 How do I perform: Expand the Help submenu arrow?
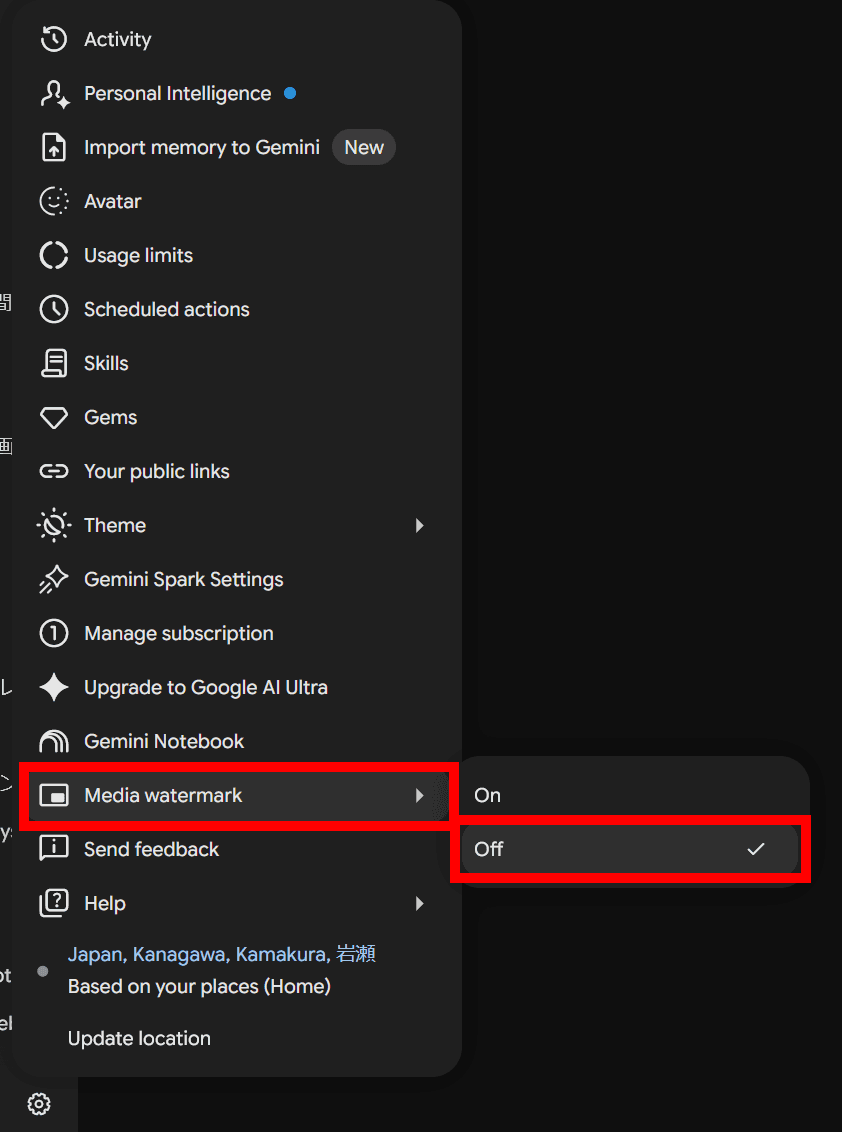[420, 903]
